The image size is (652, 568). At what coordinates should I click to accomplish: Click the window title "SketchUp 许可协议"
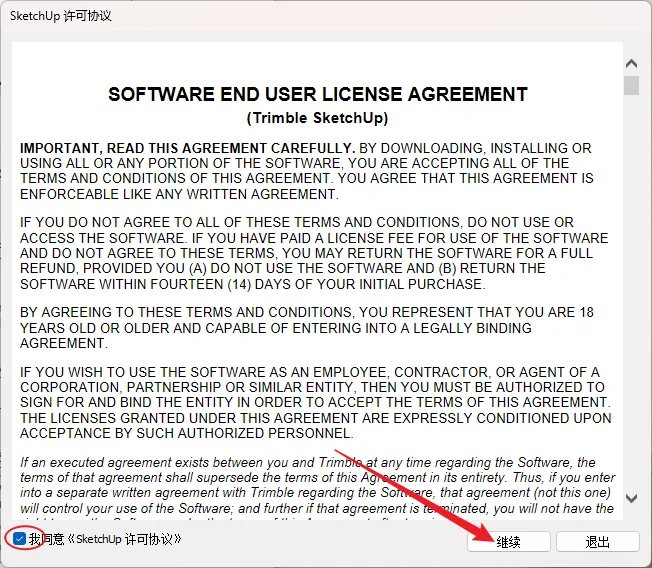coord(61,16)
